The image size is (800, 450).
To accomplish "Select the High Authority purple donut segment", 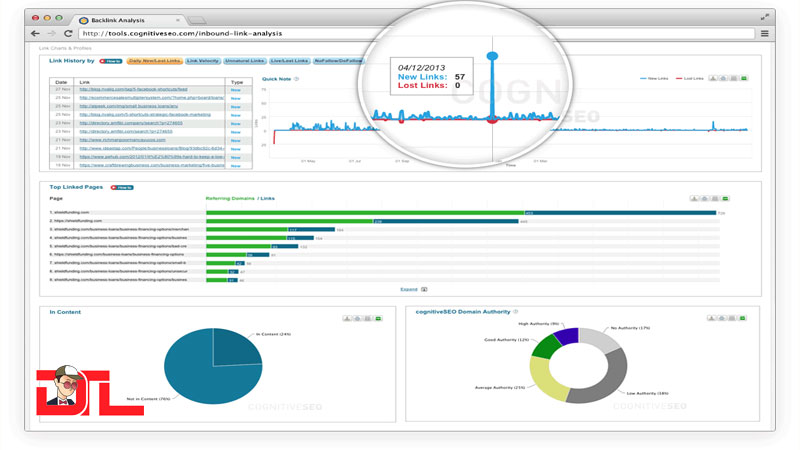I will click(x=567, y=337).
